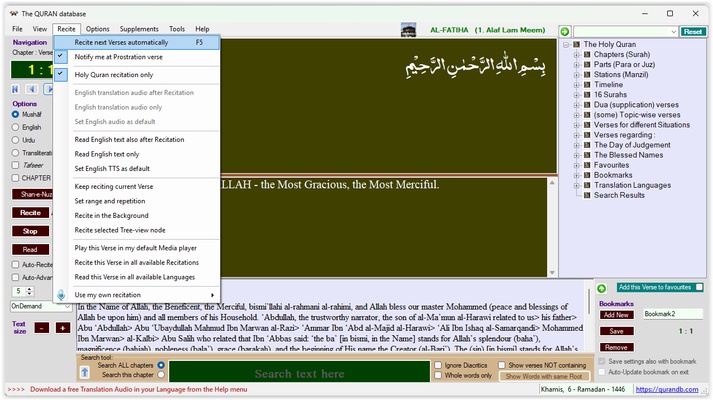Select Search this chapter radio button
Screen dimensions: 713x400
pos(161,375)
